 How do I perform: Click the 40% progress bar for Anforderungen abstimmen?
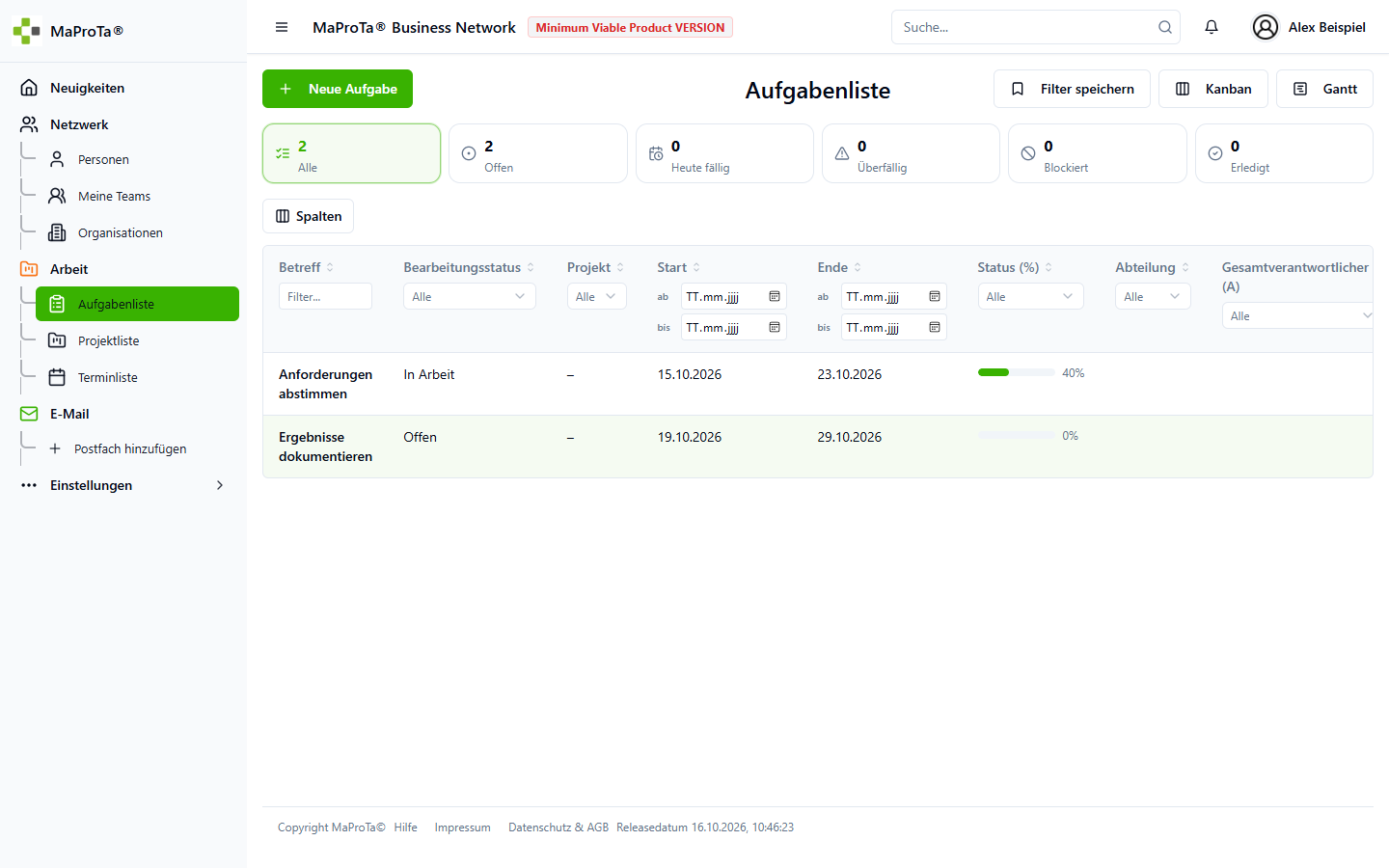pos(1017,372)
